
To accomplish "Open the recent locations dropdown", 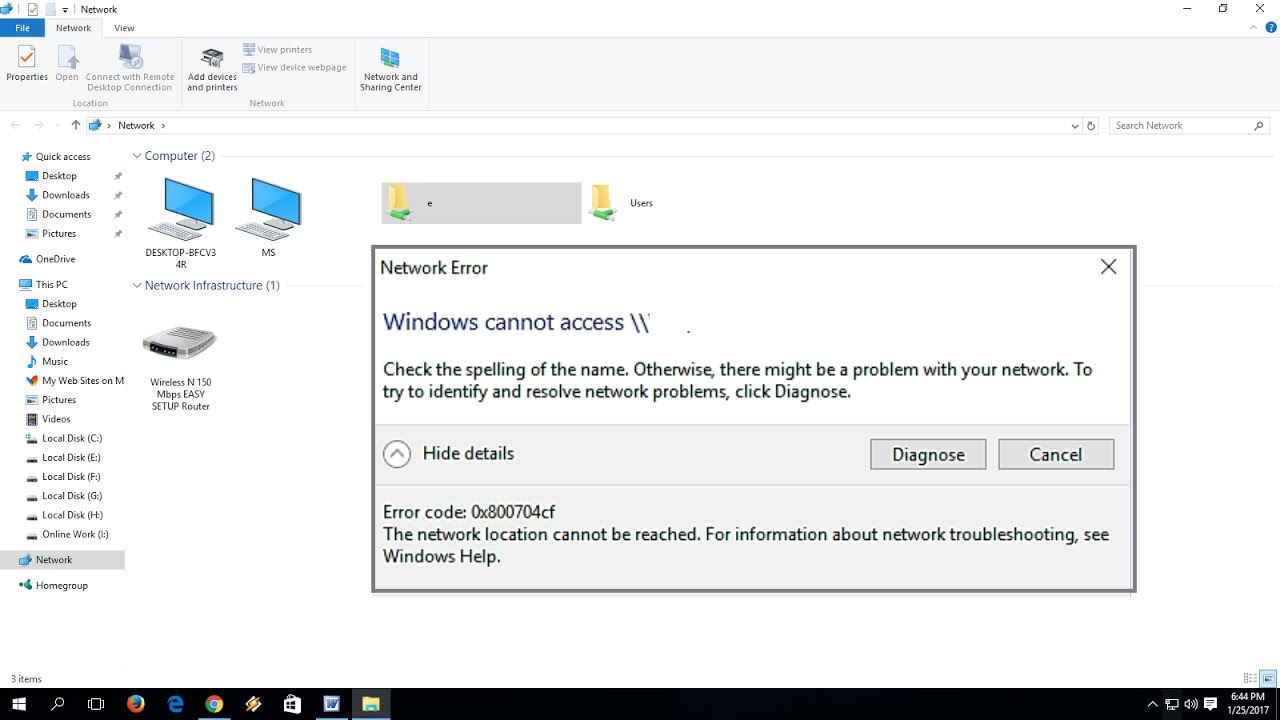I will click(56, 126).
